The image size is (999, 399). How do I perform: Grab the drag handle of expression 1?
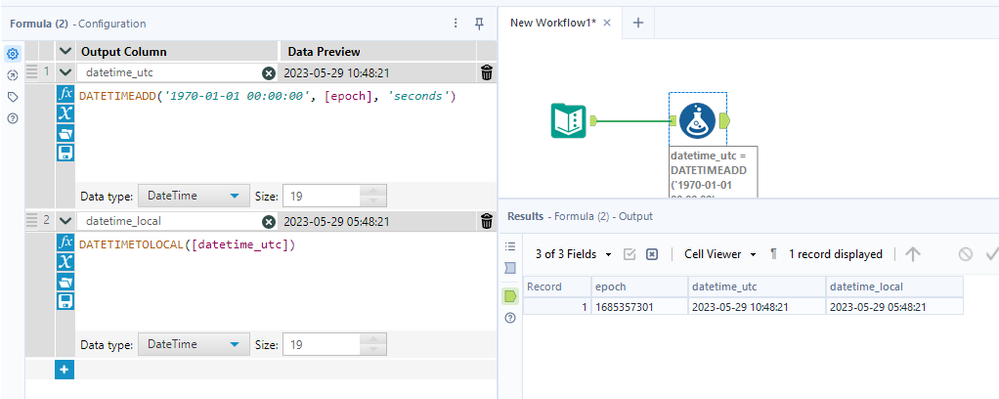(x=32, y=72)
